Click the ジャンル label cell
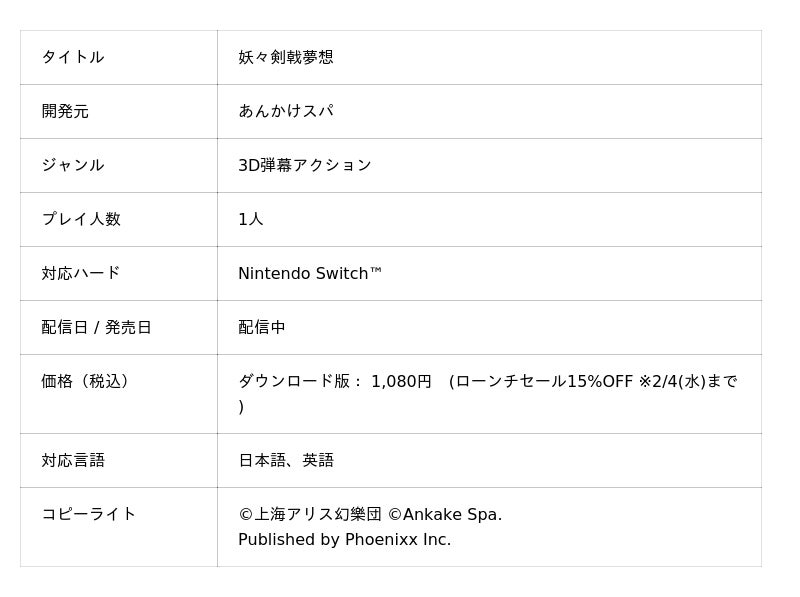The height and width of the screenshot is (597, 800). tap(73, 165)
